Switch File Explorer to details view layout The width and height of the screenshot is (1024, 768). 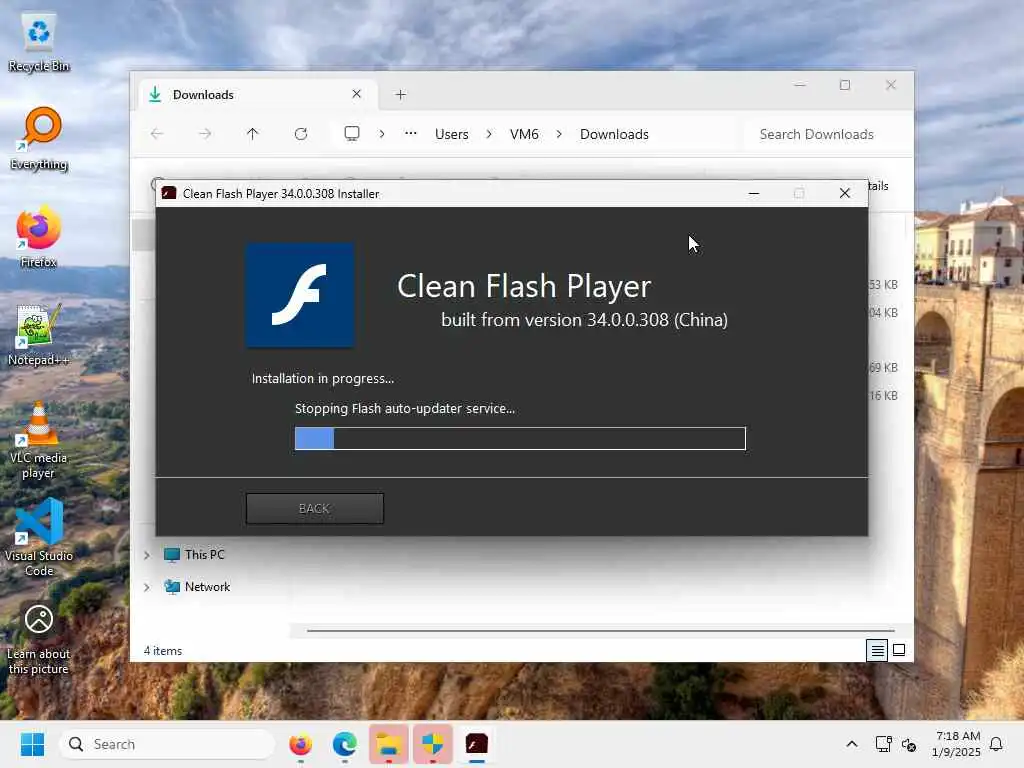(877, 650)
